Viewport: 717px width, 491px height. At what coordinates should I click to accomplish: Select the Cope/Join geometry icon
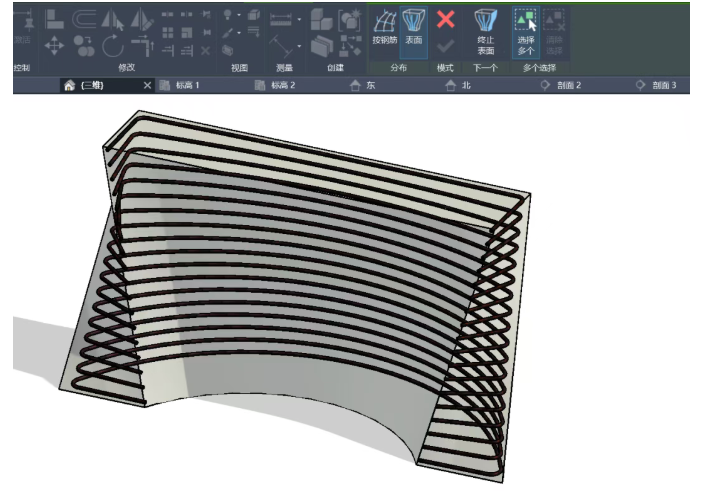coord(54,19)
